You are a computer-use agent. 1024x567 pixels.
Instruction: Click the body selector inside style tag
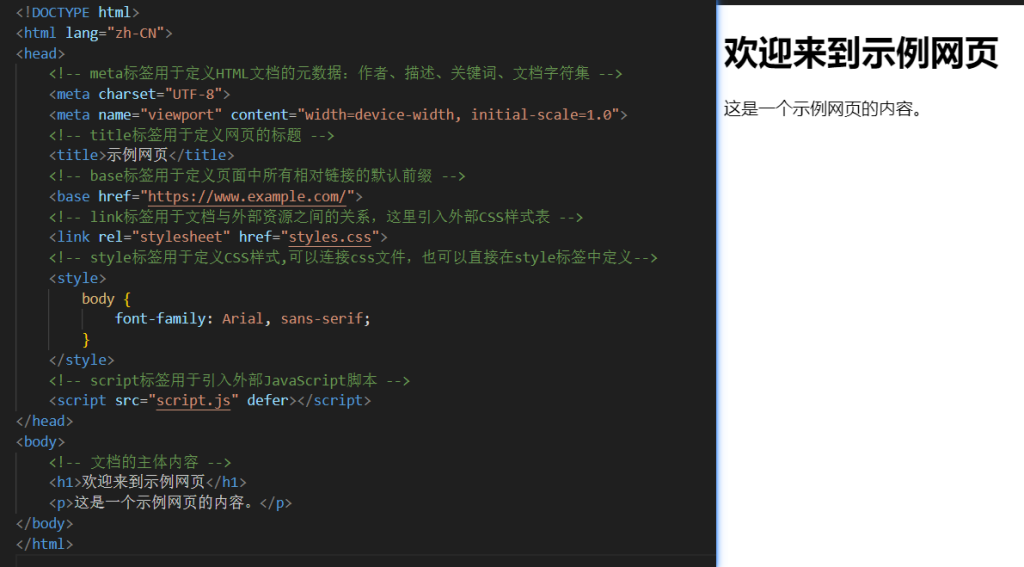coord(98,298)
